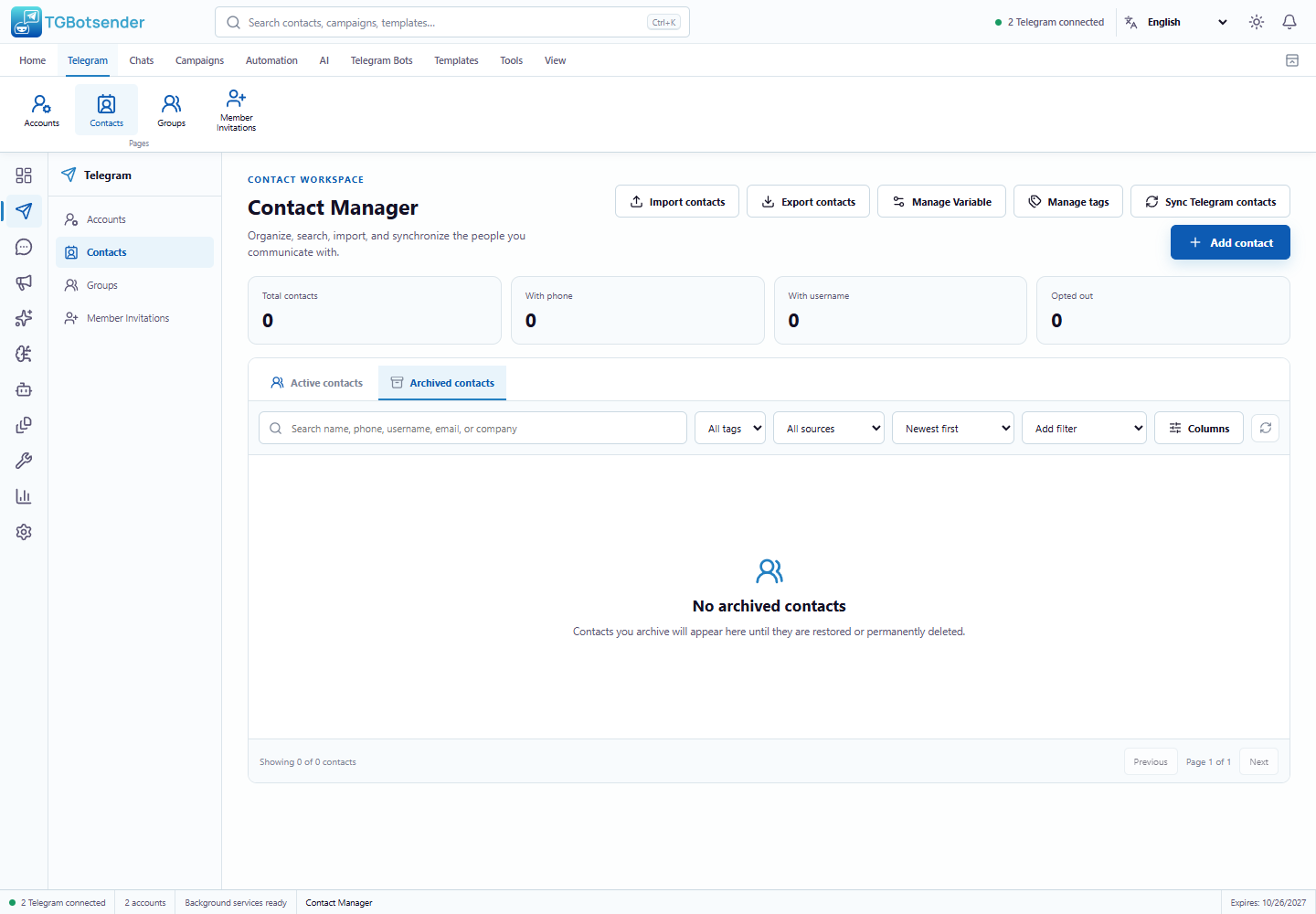Open the Add filter dropdown
The width and height of the screenshot is (1316, 914).
(x=1084, y=428)
